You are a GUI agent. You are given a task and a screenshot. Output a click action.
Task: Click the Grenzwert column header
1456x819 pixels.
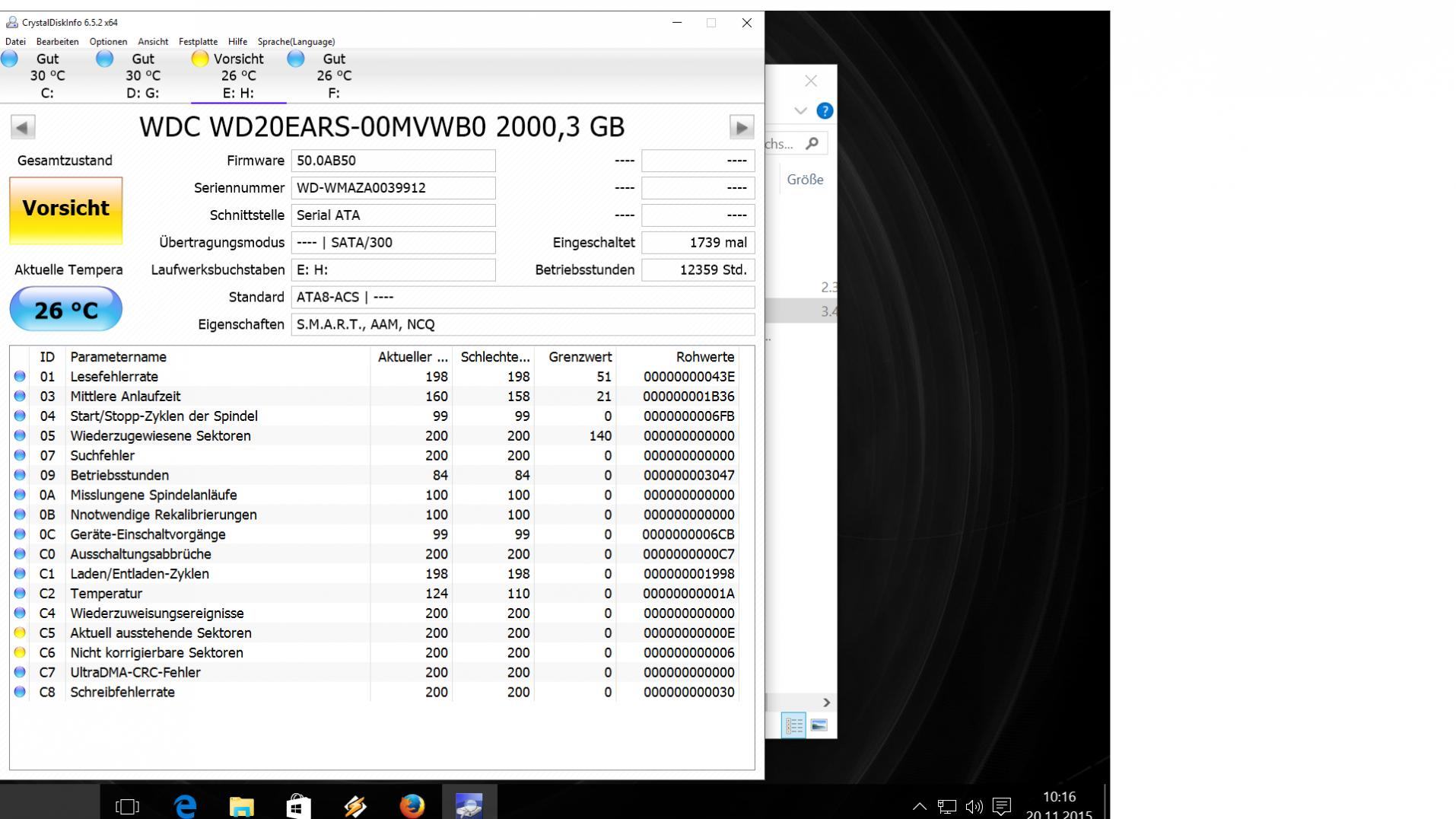click(x=575, y=357)
